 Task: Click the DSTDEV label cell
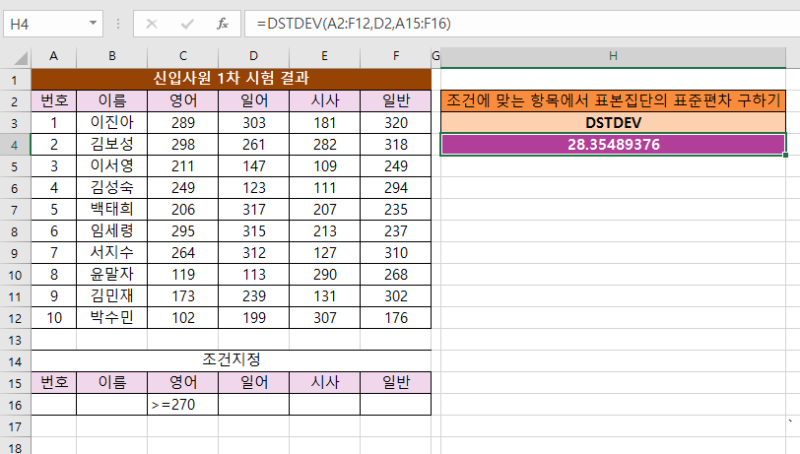[613, 122]
